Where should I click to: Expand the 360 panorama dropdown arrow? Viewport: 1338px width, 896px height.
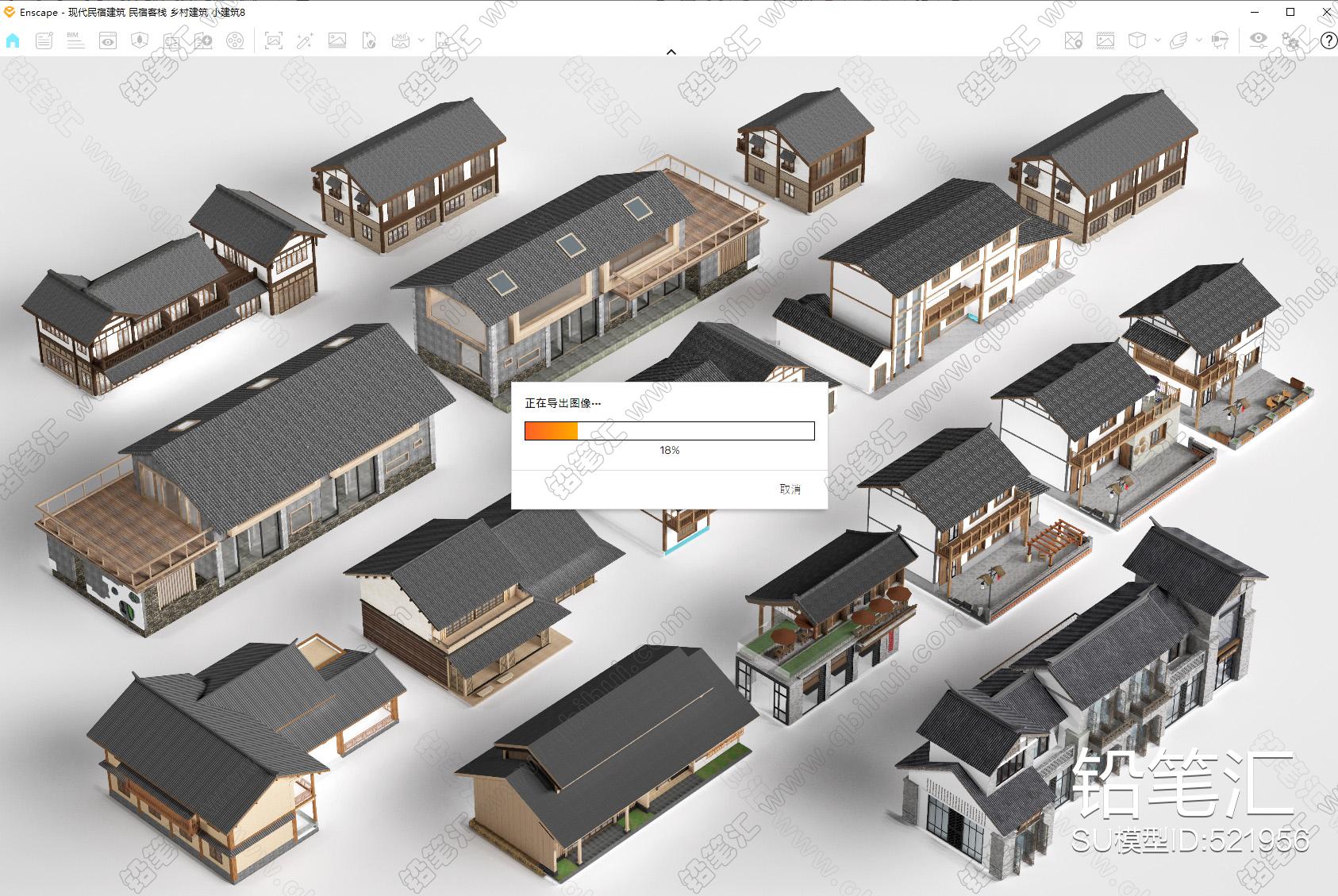[421, 40]
